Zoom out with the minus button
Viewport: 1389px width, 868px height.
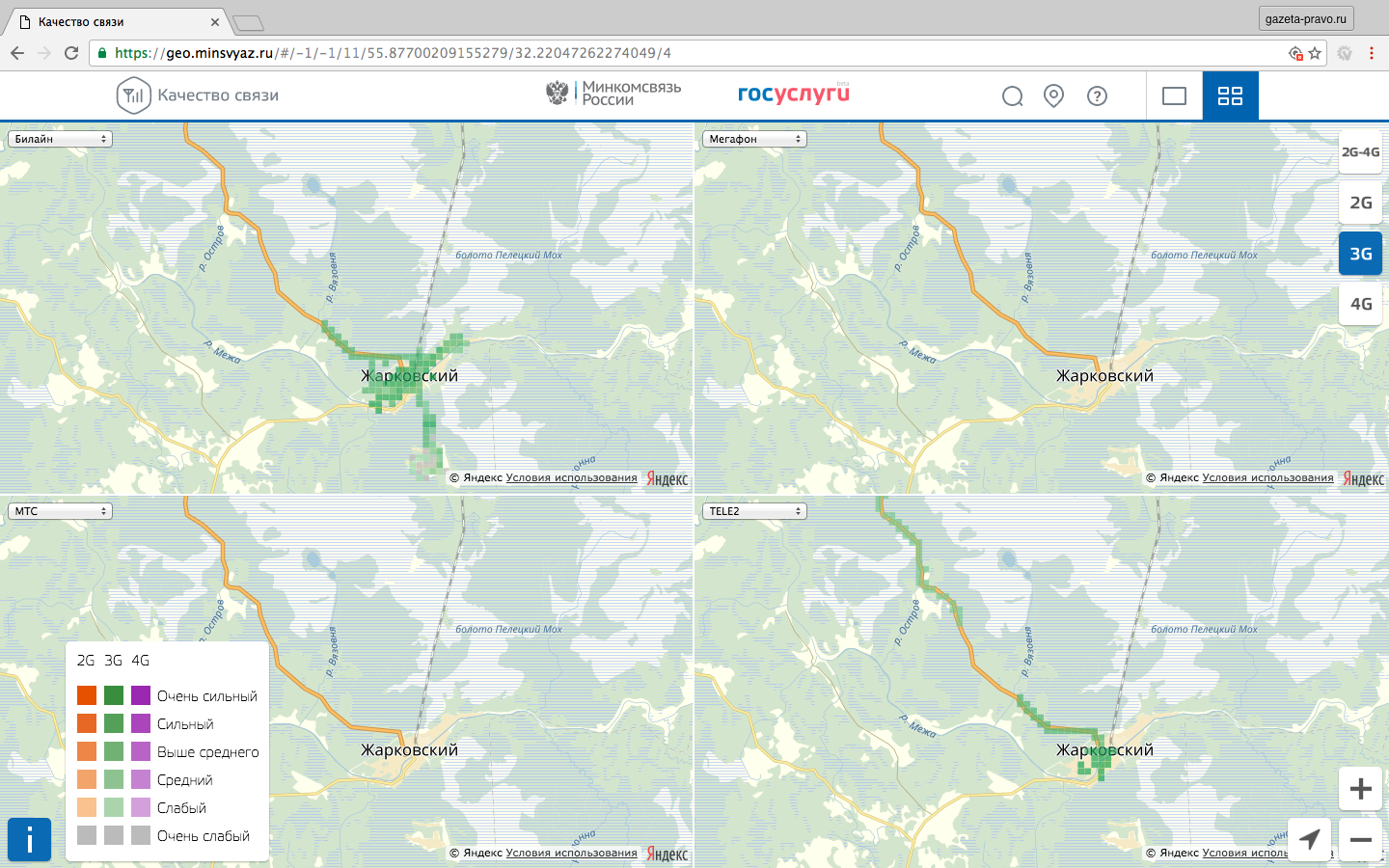(x=1360, y=840)
